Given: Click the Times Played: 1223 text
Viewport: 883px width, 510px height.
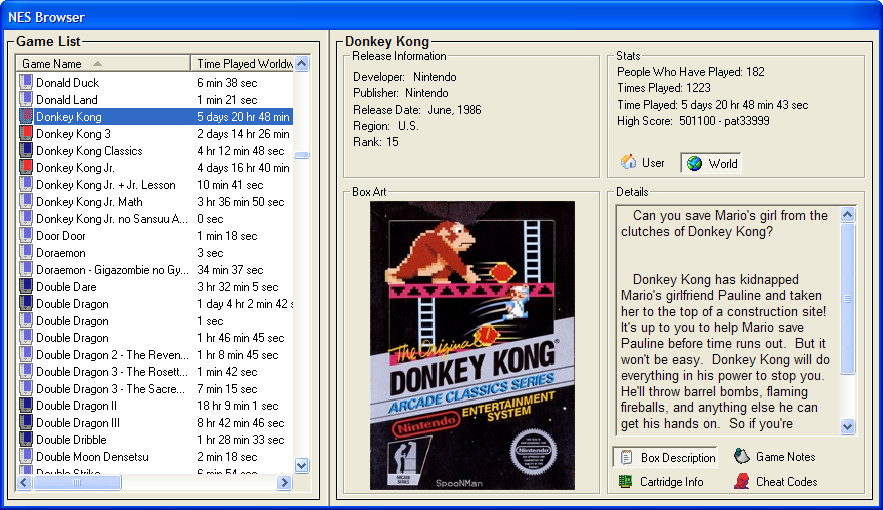Looking at the screenshot, I should point(664,88).
